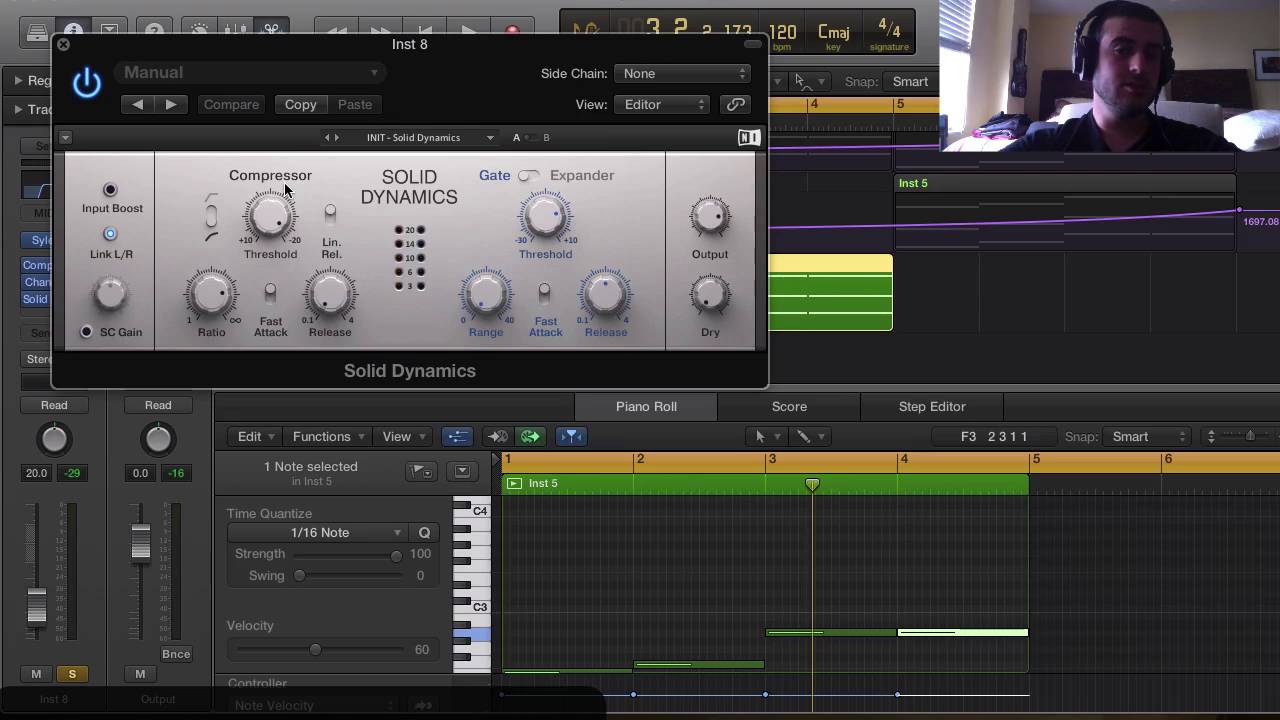Click the Read automation button on Output
Screen dimensions: 1280x720
tap(158, 405)
